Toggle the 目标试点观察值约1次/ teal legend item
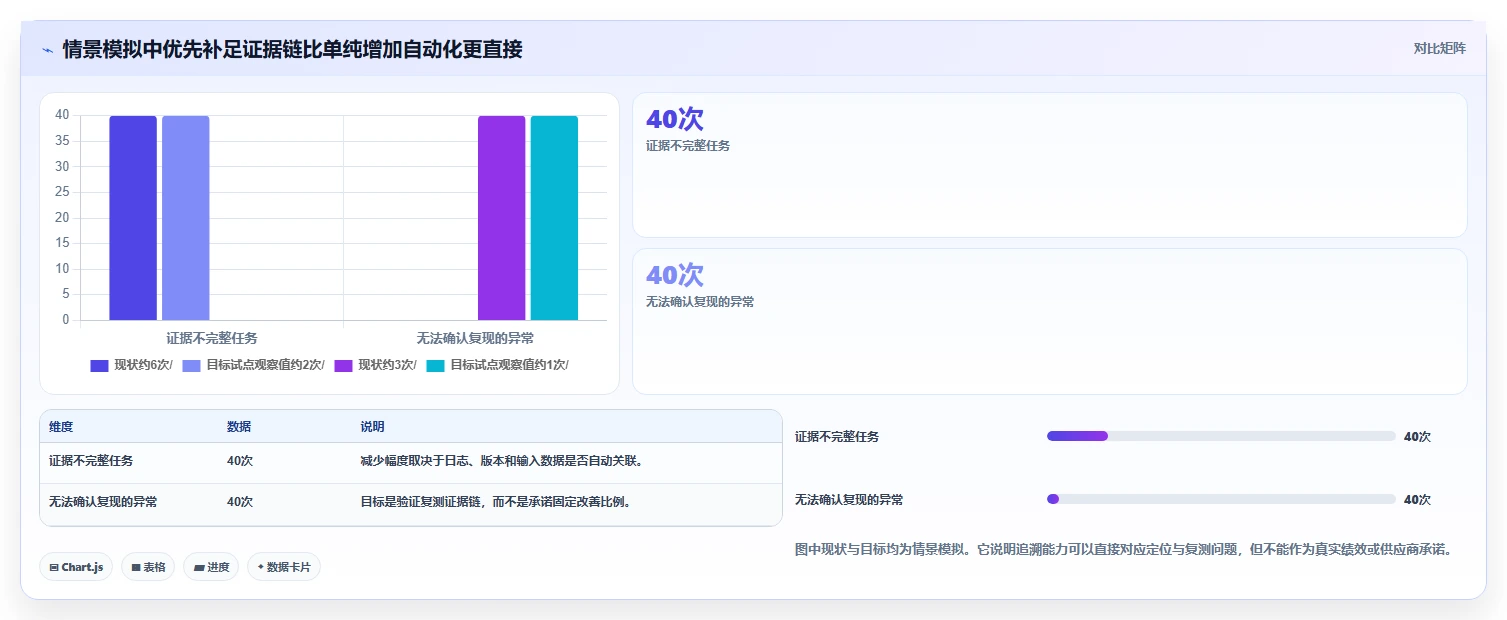 coord(498,365)
